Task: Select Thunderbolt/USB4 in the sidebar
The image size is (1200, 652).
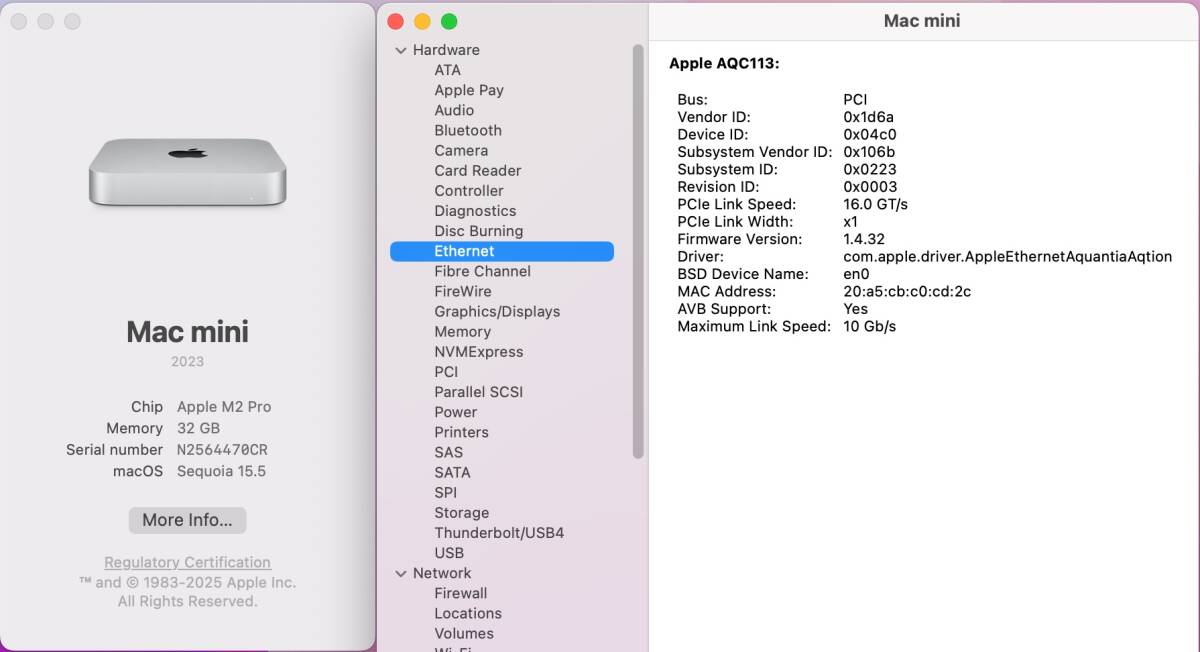Action: click(x=499, y=533)
